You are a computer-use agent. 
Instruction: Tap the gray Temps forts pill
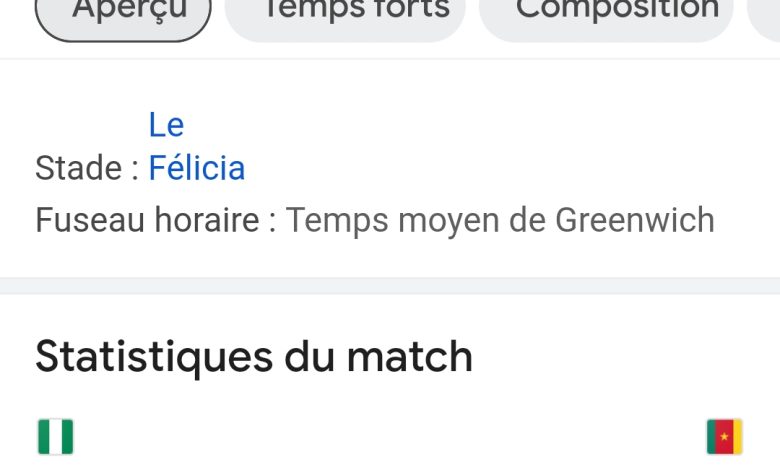point(345,15)
